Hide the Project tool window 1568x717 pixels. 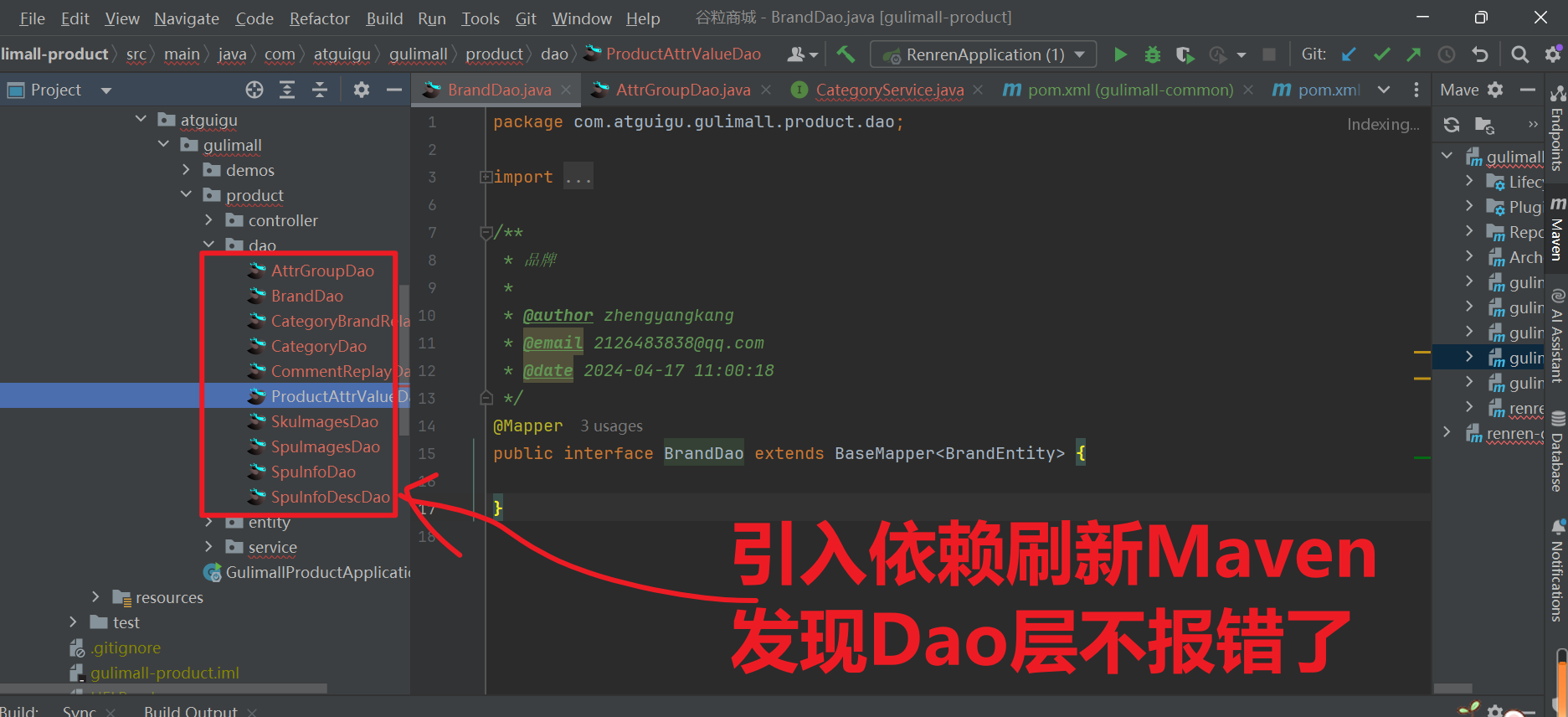393,90
